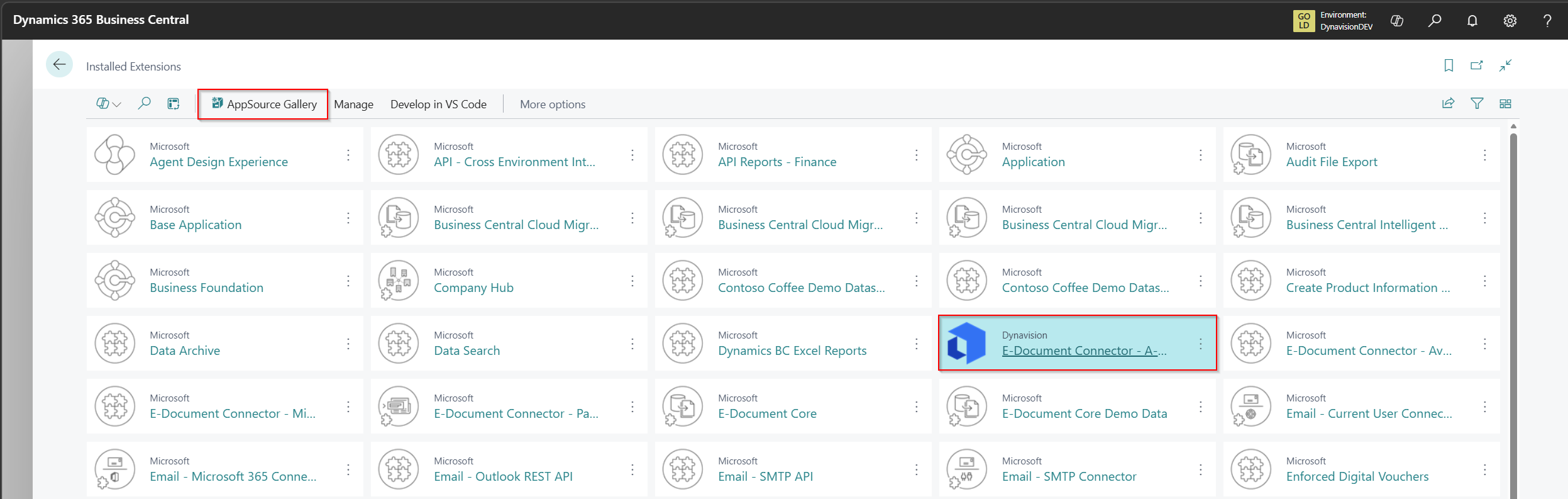Click the "Dynavision" publisher name
Screen dimensions: 1568x499
point(1024,335)
